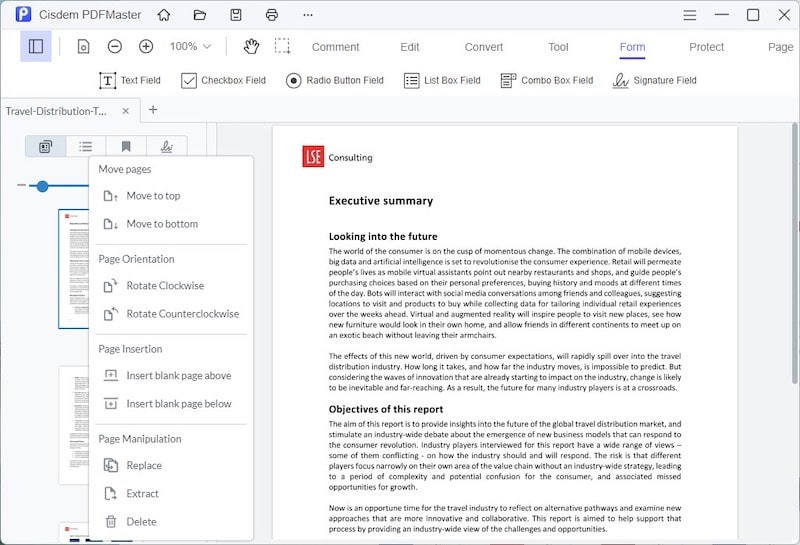Add a Radio Button Field
800x545 pixels.
coord(335,80)
